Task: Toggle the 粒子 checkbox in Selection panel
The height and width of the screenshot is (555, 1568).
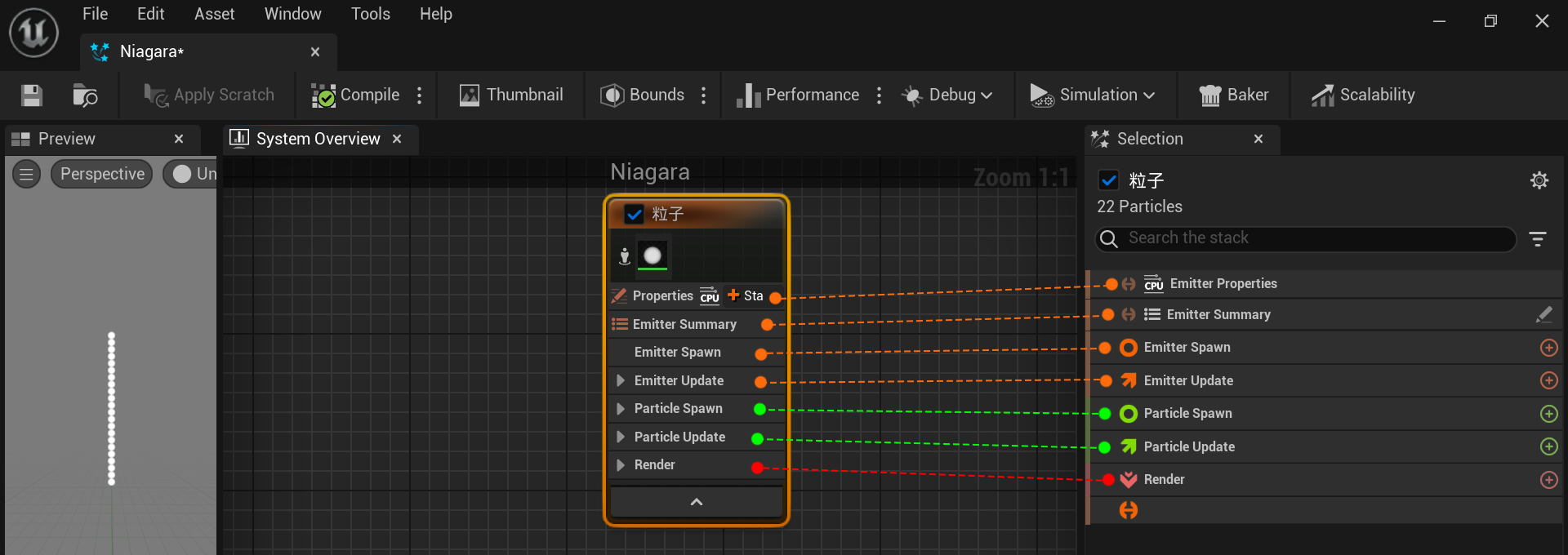Action: (x=1108, y=180)
